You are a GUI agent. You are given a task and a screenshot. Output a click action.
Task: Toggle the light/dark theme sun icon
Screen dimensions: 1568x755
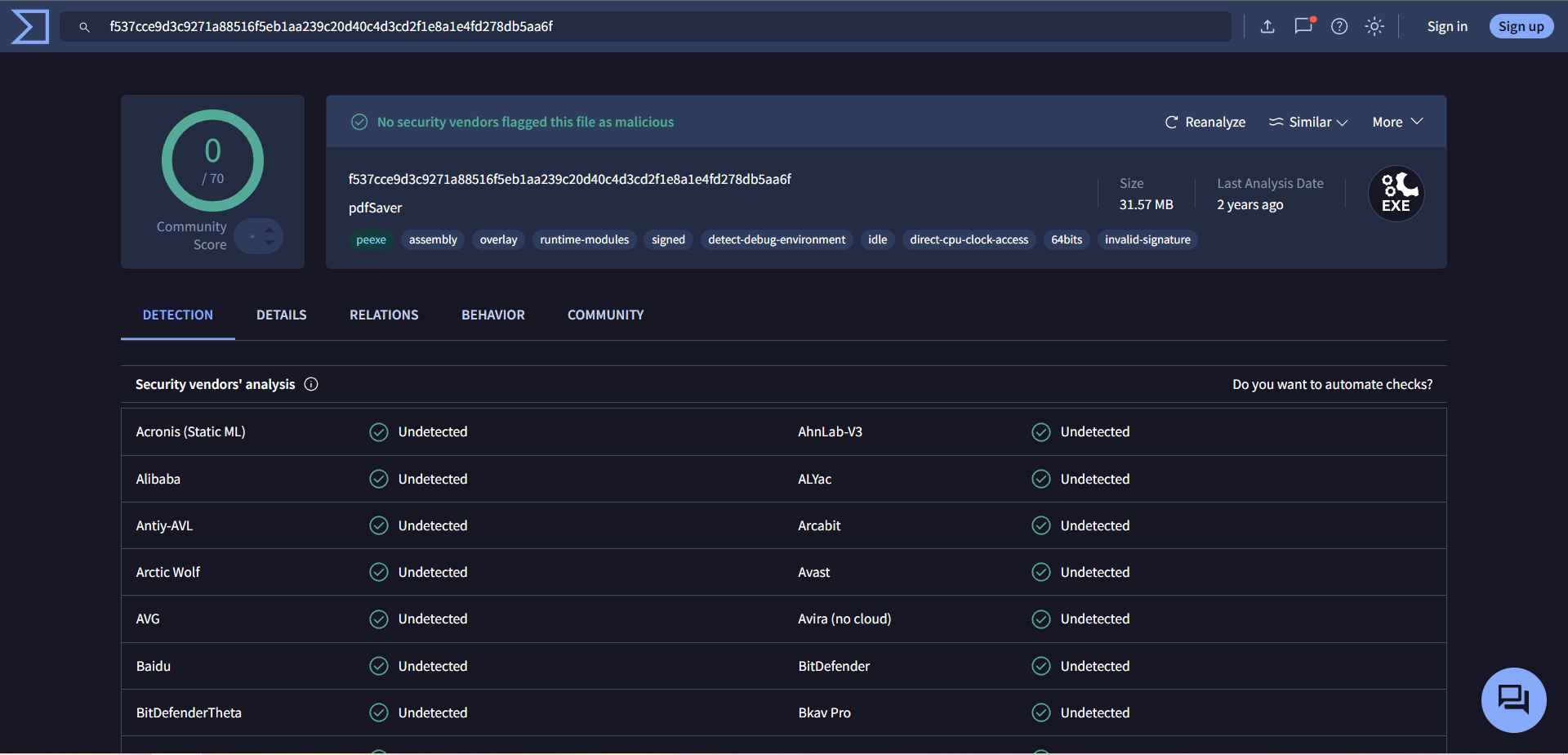[x=1374, y=27]
